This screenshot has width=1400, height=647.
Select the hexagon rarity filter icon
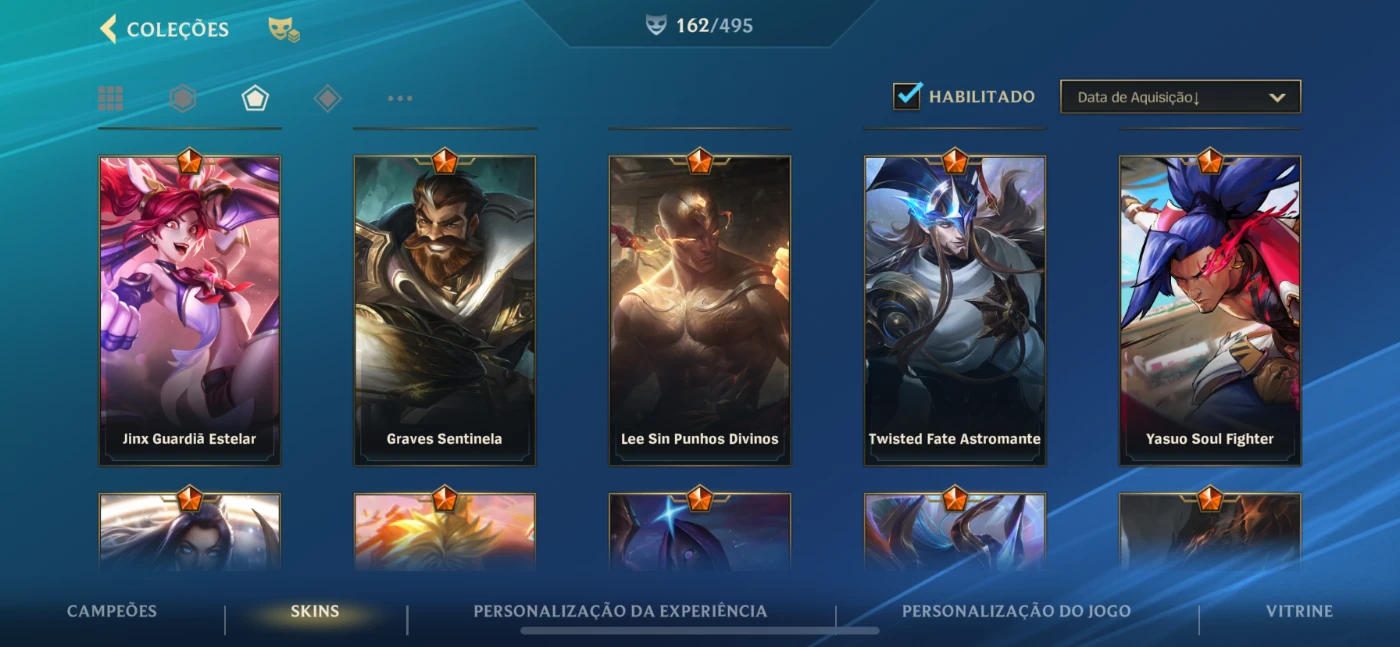pos(182,98)
